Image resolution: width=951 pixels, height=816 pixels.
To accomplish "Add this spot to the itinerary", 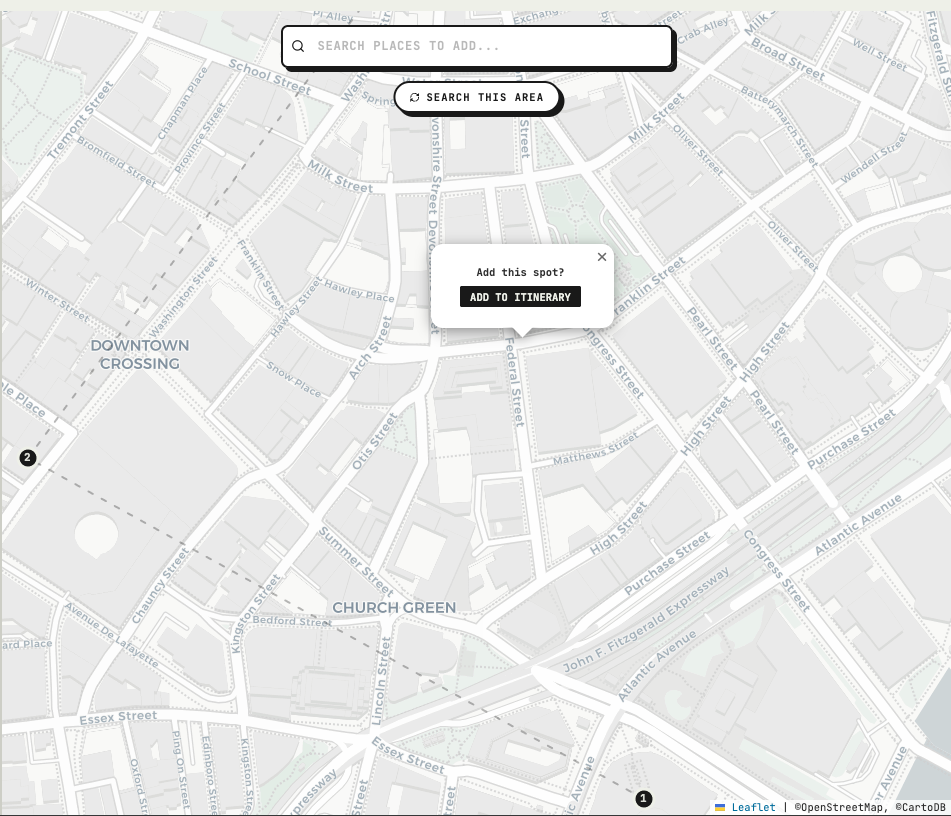I will (520, 297).
